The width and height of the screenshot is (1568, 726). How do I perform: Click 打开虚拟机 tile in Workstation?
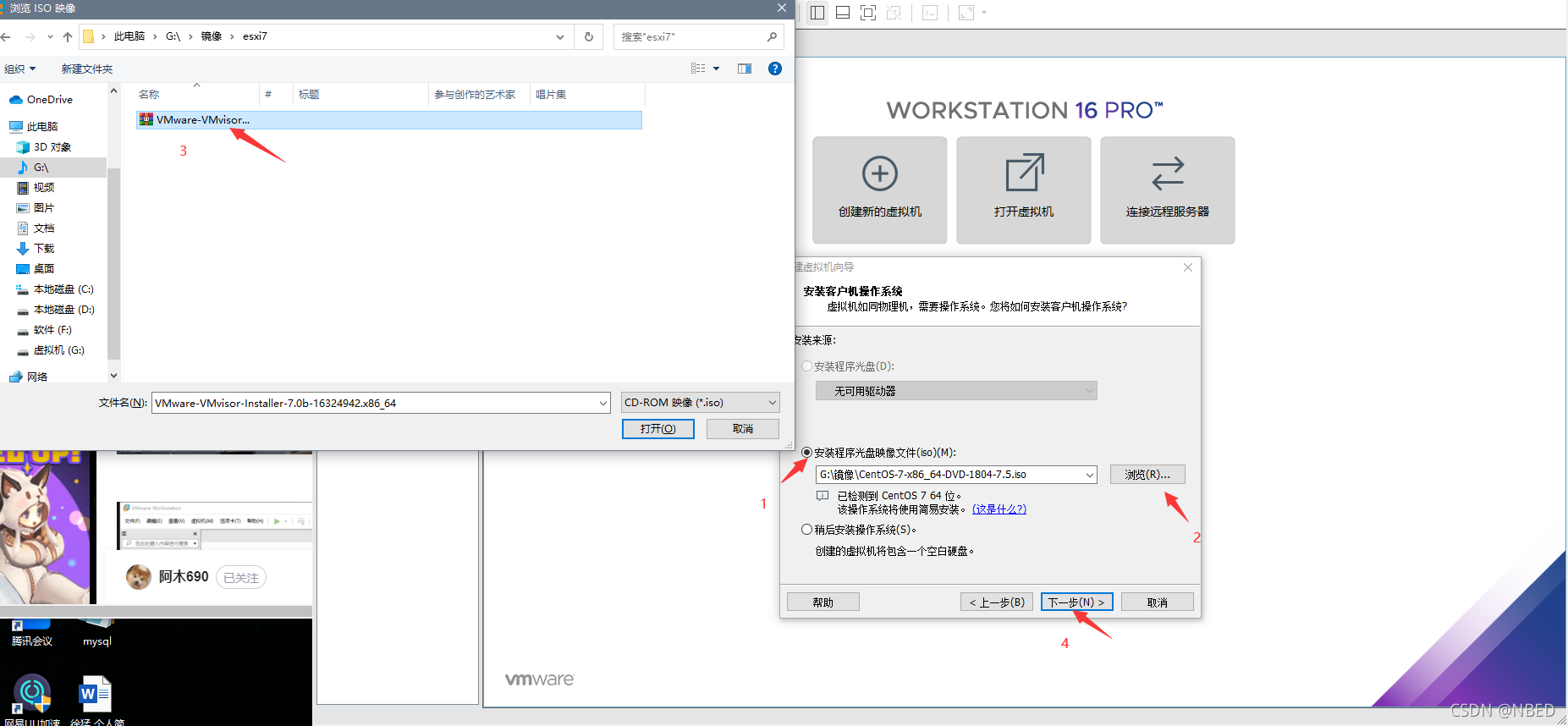click(x=1024, y=190)
